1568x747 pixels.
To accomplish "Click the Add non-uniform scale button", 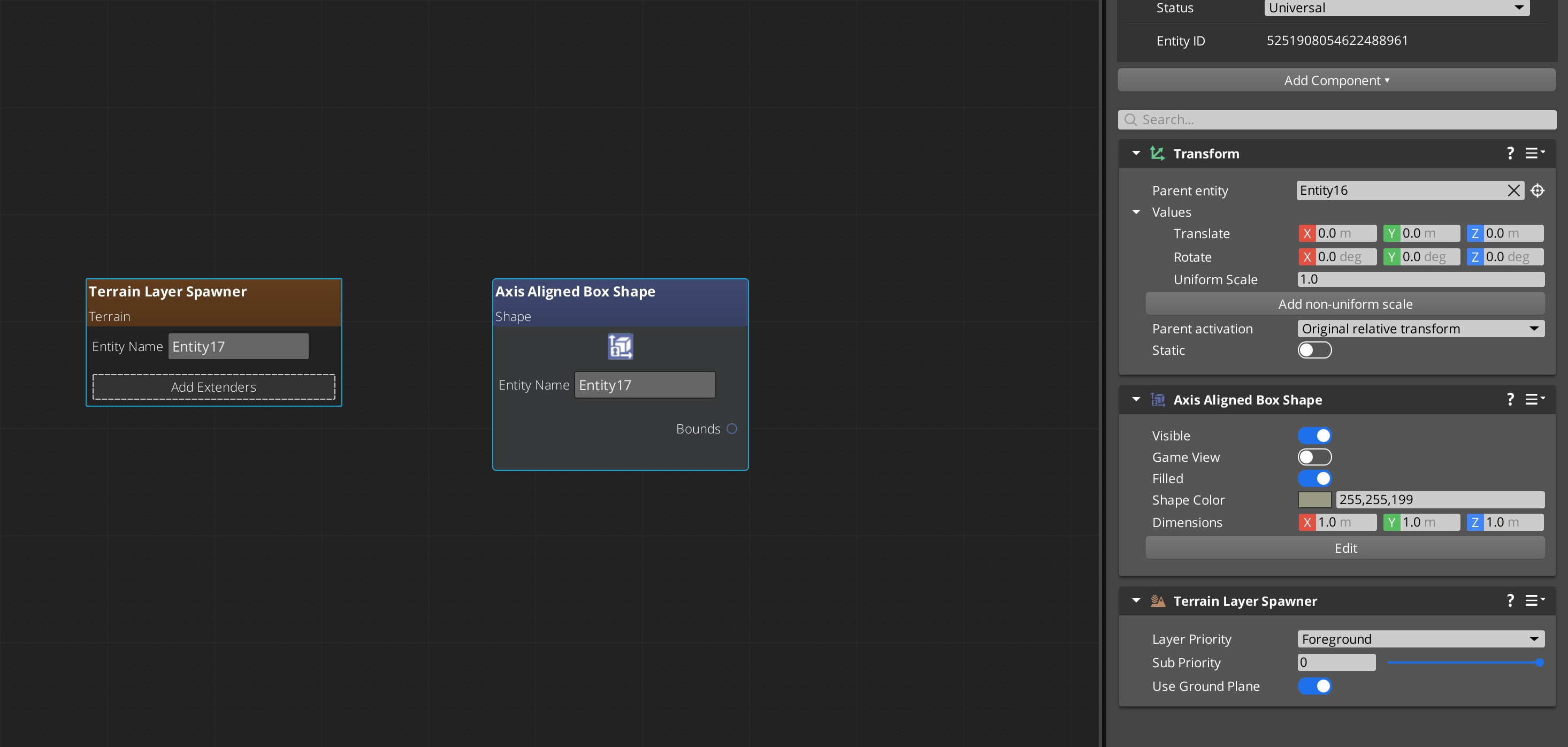I will coord(1344,304).
